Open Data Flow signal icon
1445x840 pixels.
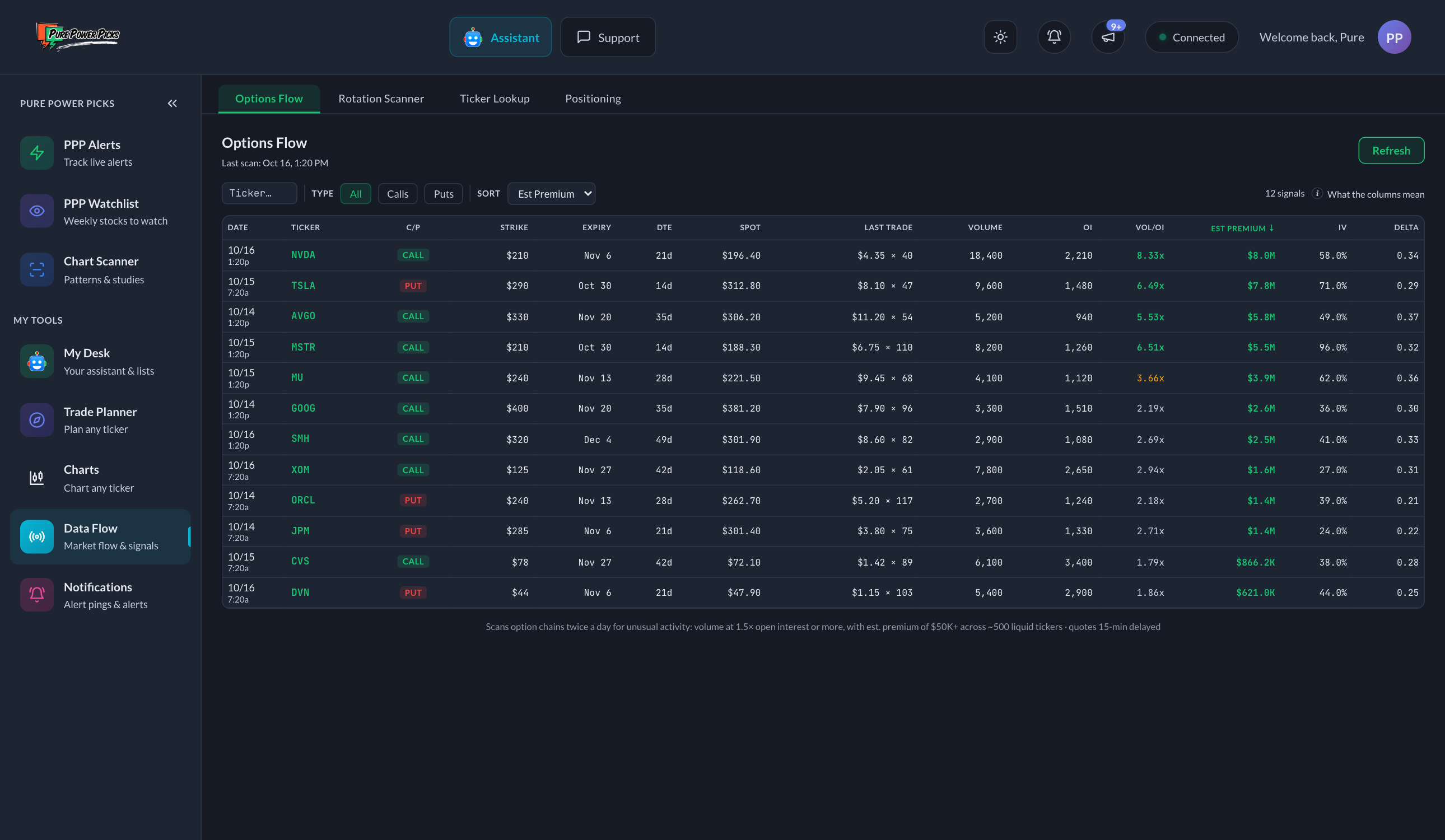point(37,536)
